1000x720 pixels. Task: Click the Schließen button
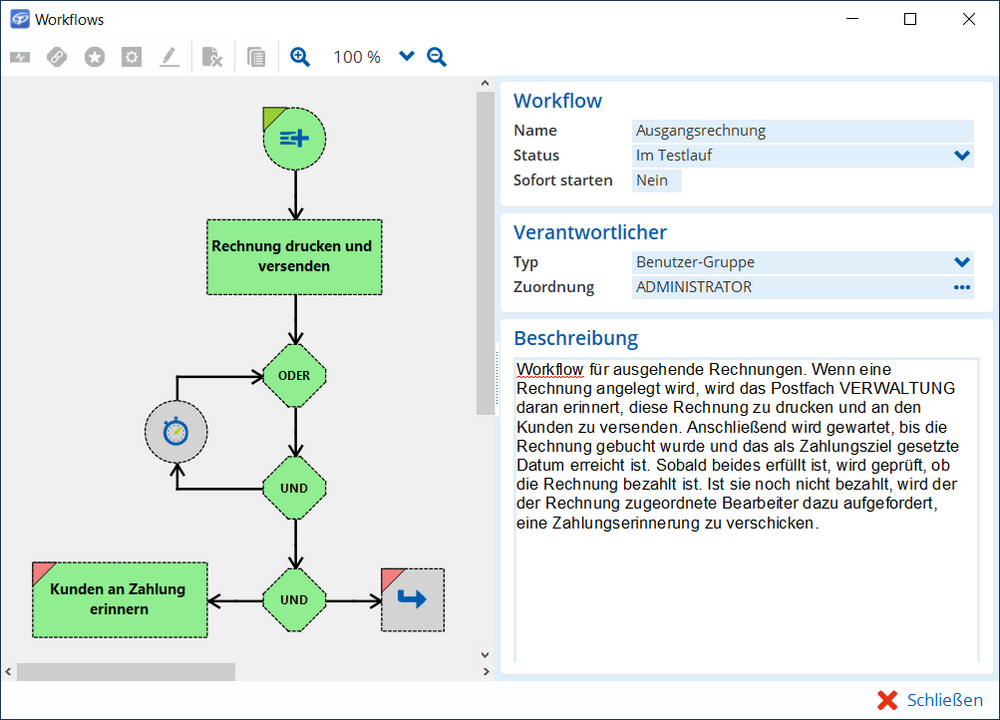coord(929,700)
